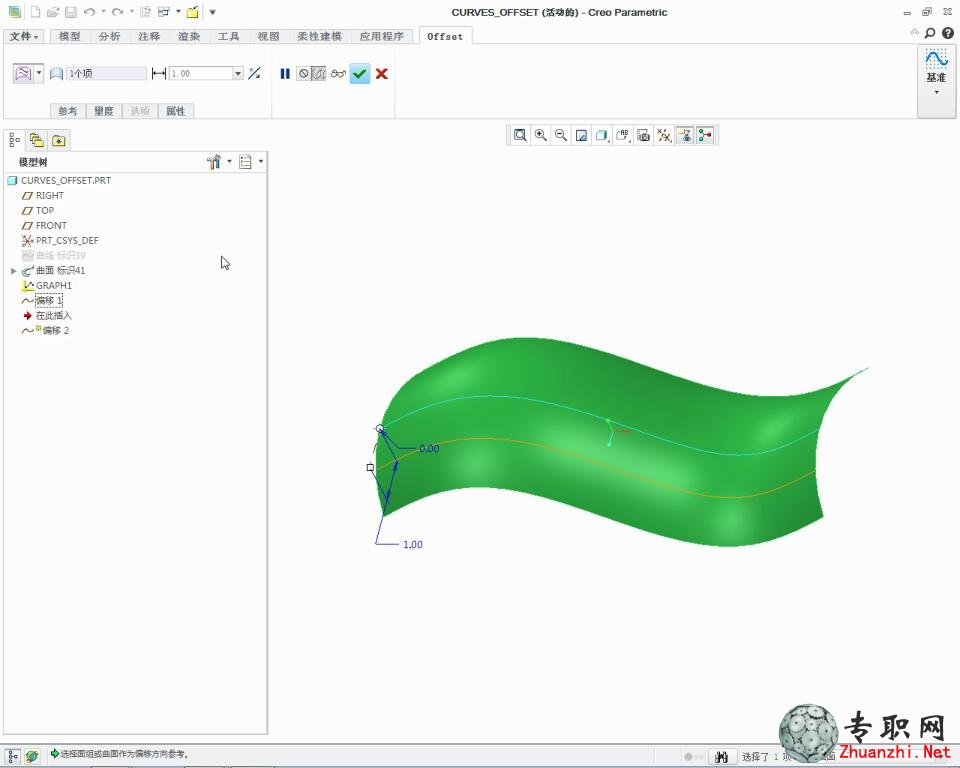960x768 pixels.
Task: Open the 量度 slide-down panel
Action: (103, 111)
